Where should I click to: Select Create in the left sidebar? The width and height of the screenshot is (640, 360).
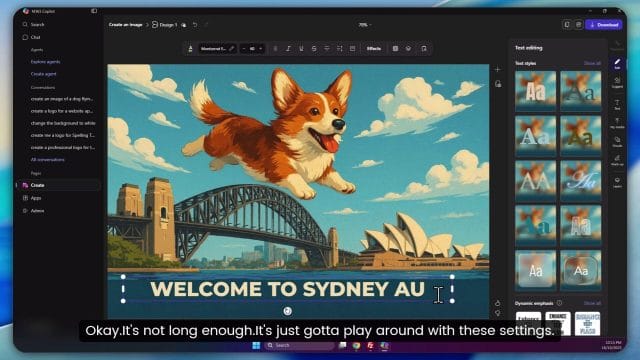point(58,185)
